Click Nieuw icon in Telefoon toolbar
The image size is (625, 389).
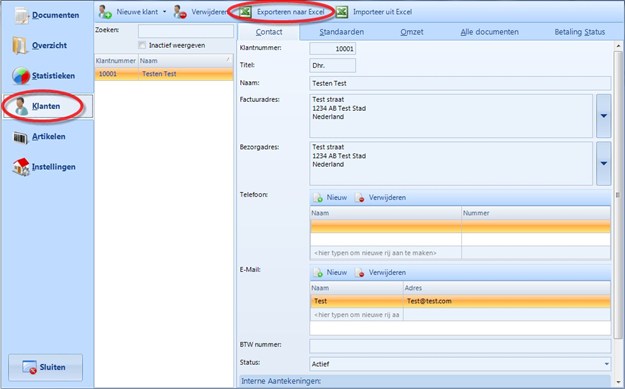(x=318, y=198)
